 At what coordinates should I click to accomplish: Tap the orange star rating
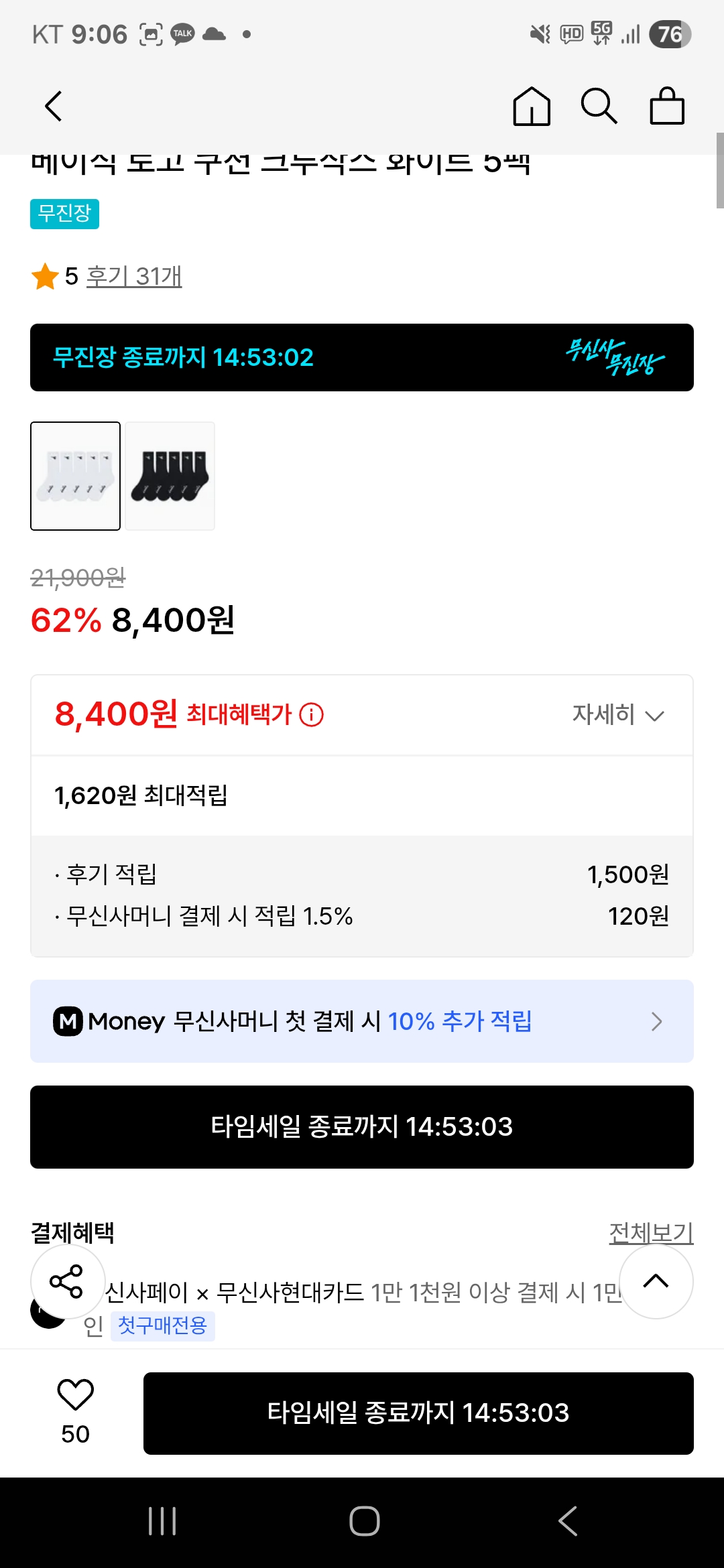[45, 277]
